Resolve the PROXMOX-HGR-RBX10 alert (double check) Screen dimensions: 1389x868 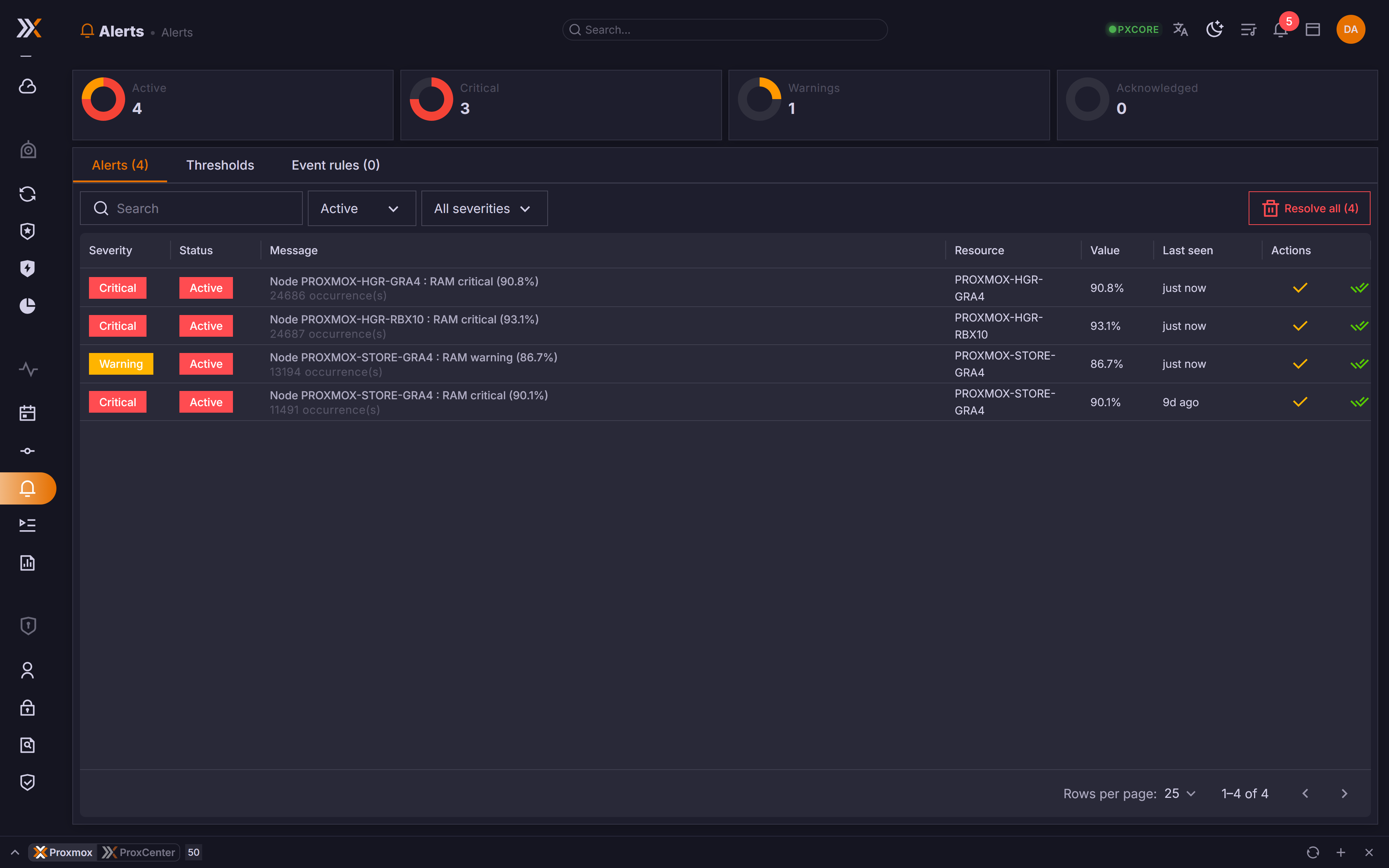[1359, 326]
